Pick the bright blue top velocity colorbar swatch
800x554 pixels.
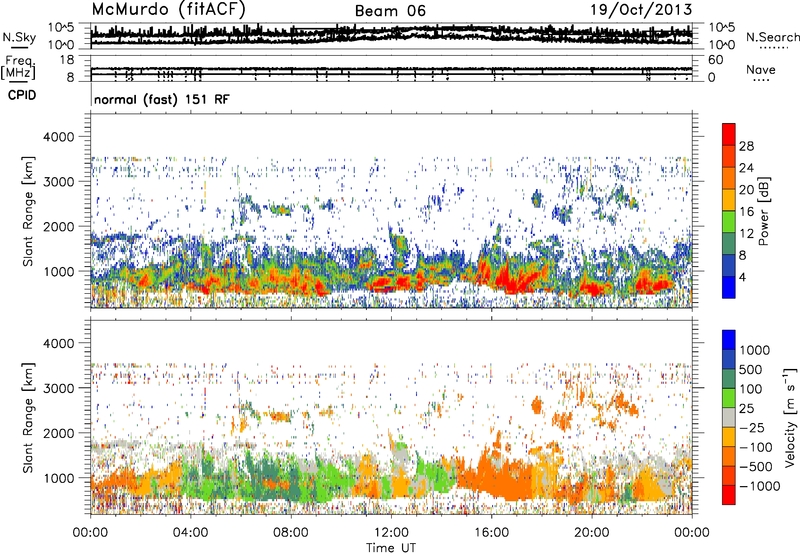pos(729,340)
